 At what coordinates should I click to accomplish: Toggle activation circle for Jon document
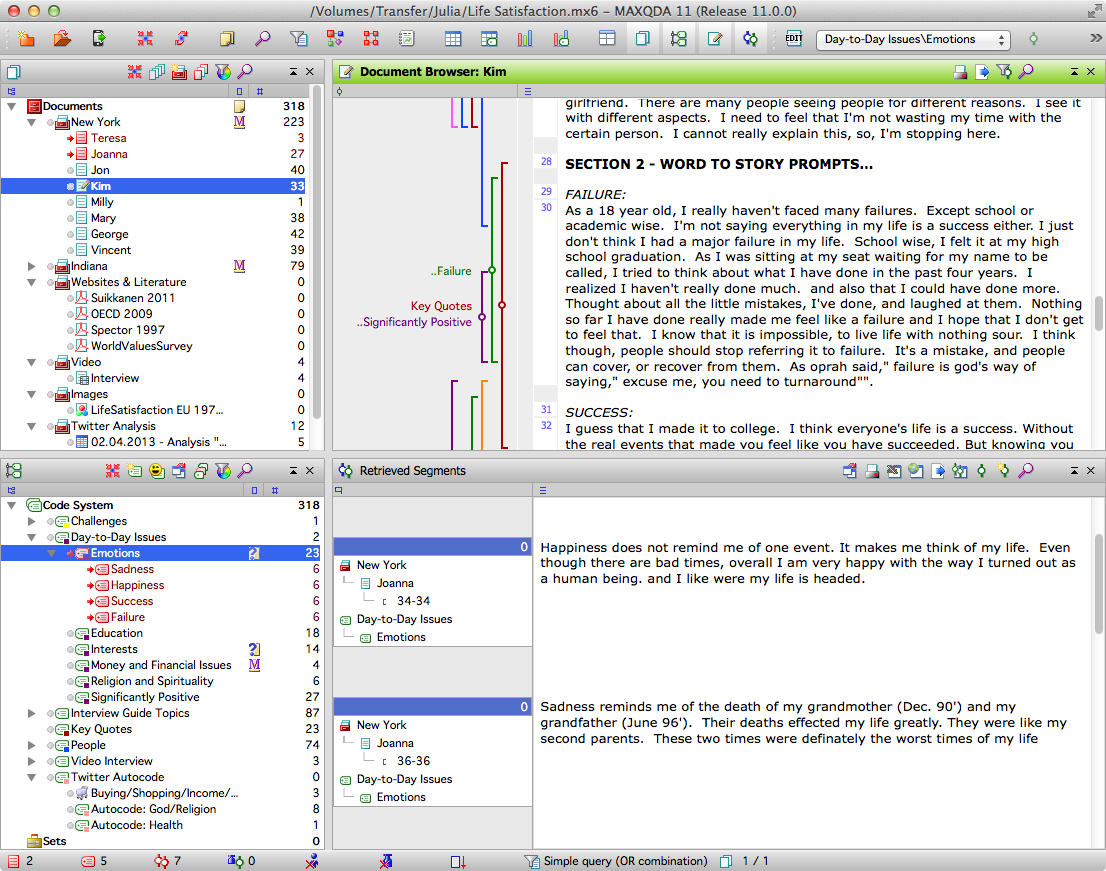[x=71, y=170]
